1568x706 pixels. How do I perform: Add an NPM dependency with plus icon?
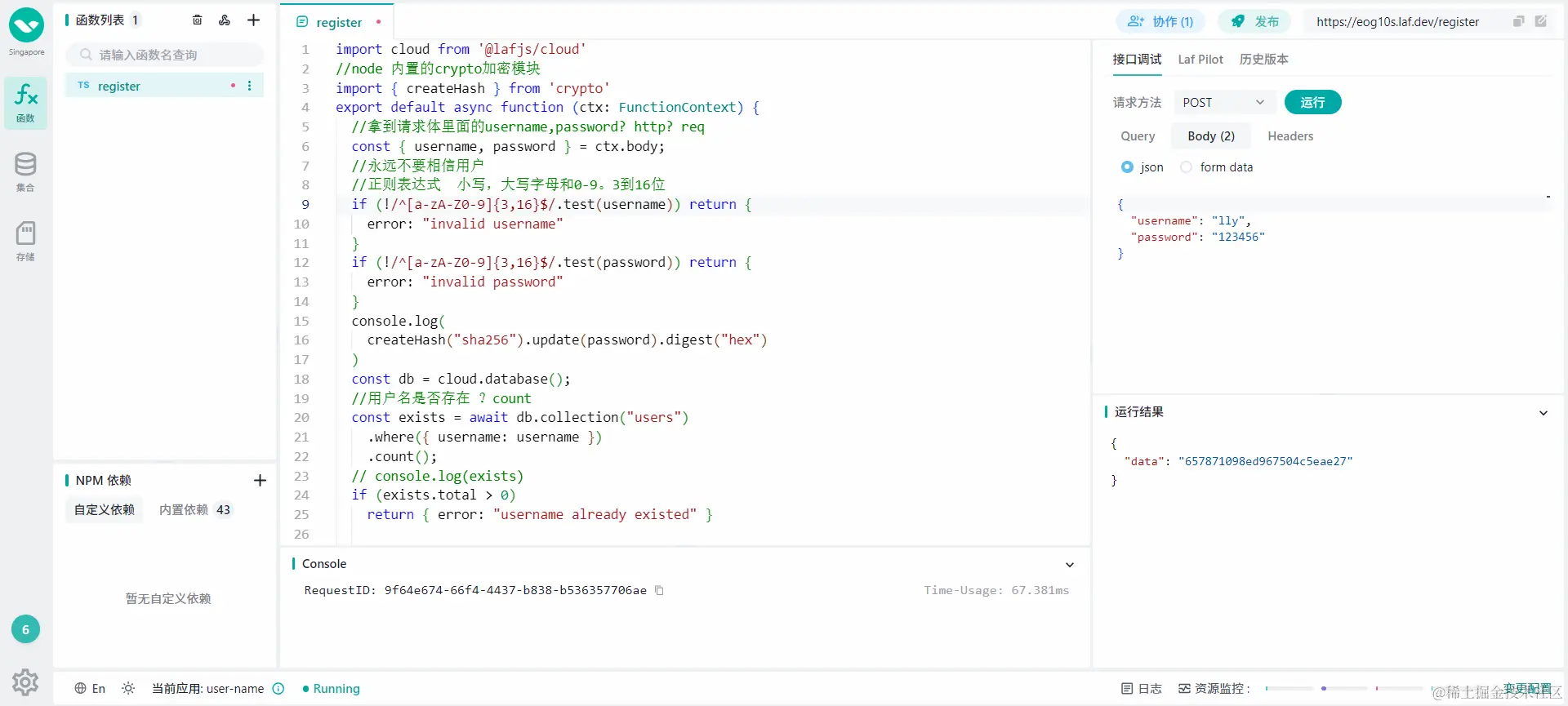260,480
